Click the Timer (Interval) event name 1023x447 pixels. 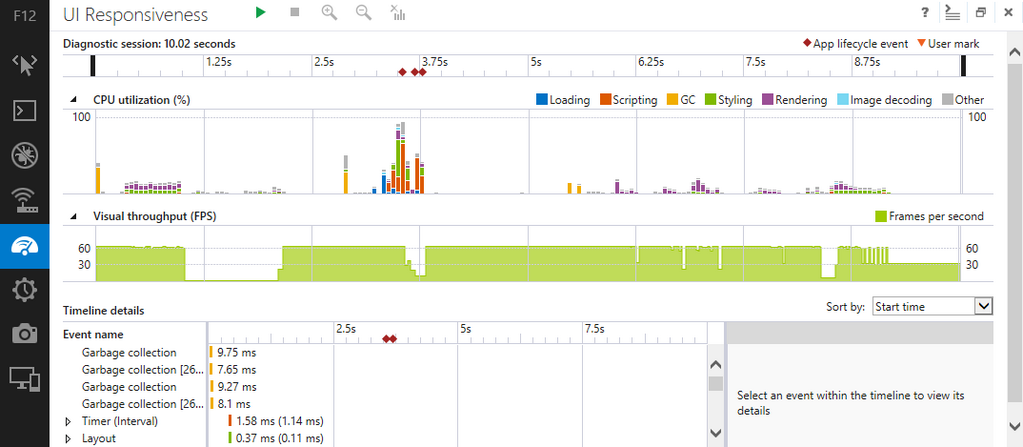120,422
